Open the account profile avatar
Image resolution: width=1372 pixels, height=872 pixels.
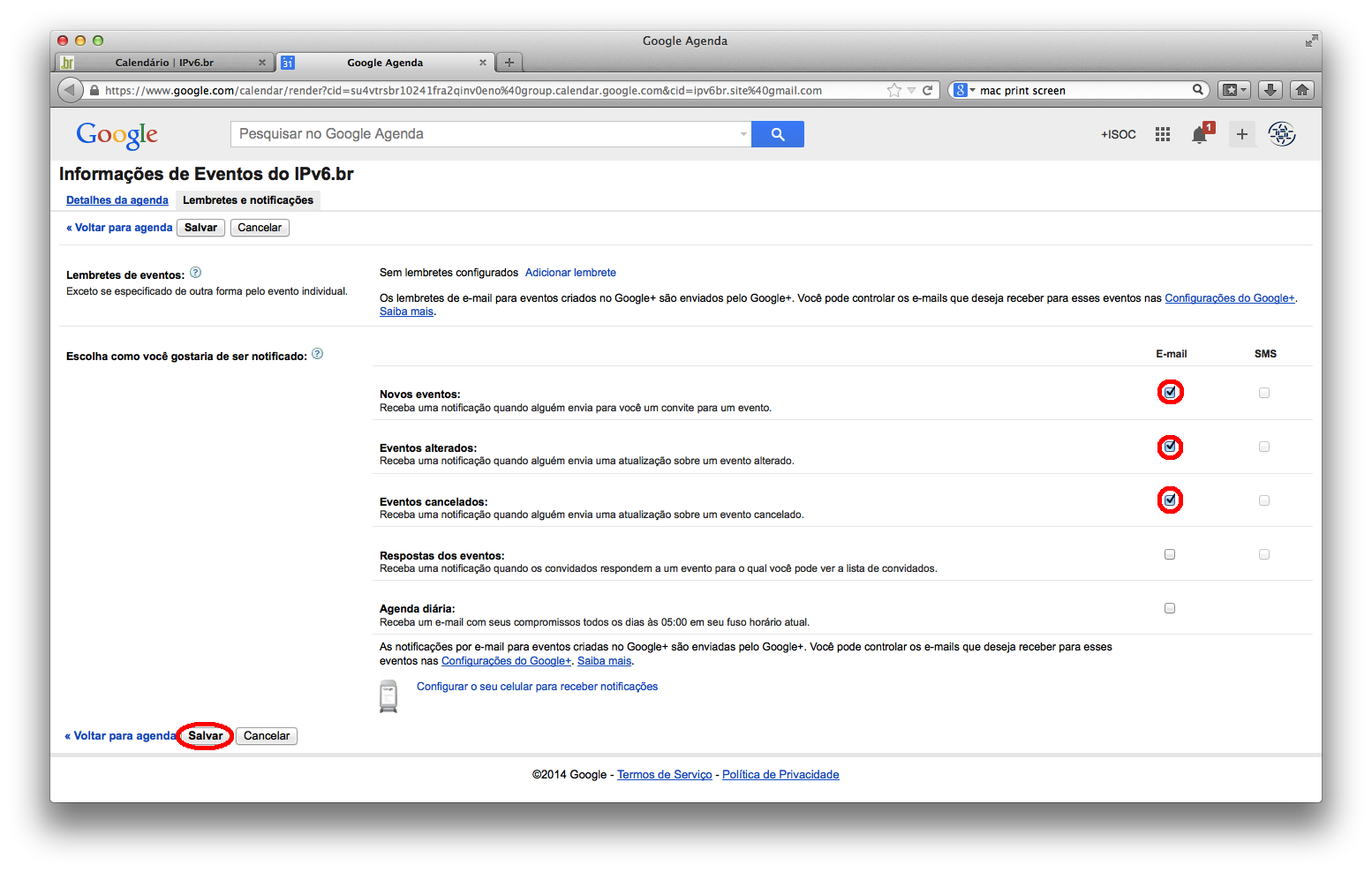tap(1282, 134)
